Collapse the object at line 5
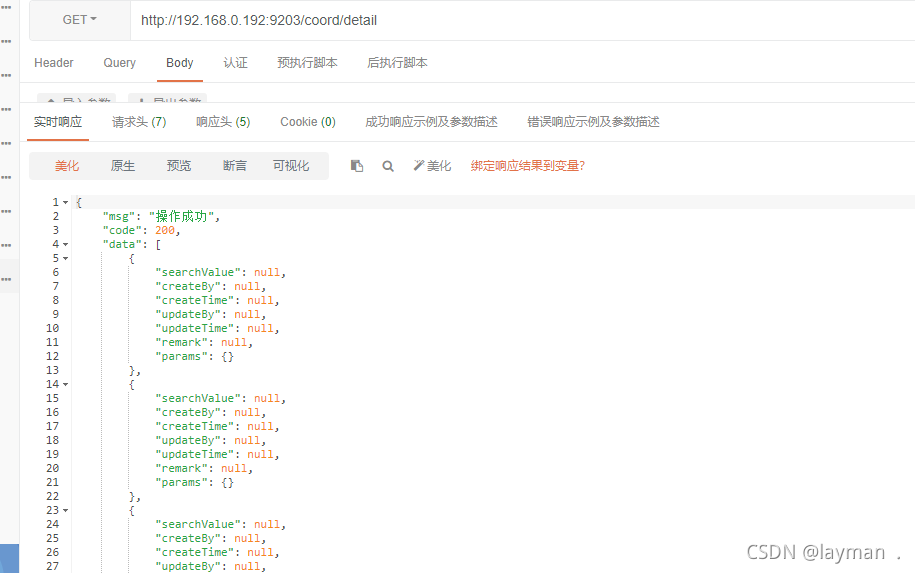This screenshot has height=573, width=915. [x=65, y=258]
